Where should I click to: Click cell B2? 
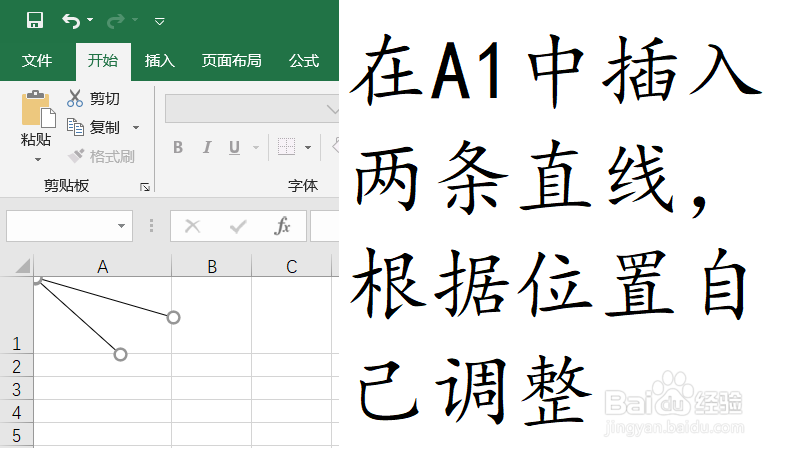click(212, 366)
